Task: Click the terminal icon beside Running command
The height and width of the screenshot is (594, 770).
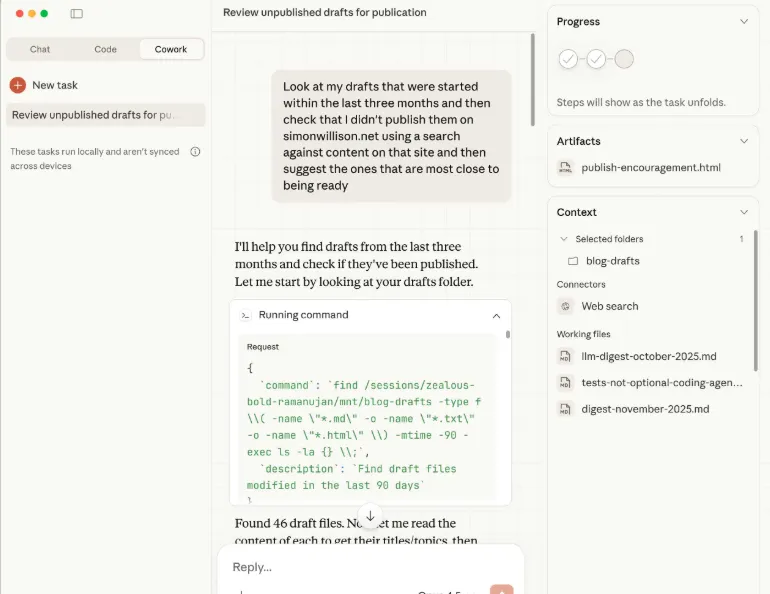Action: (x=245, y=315)
